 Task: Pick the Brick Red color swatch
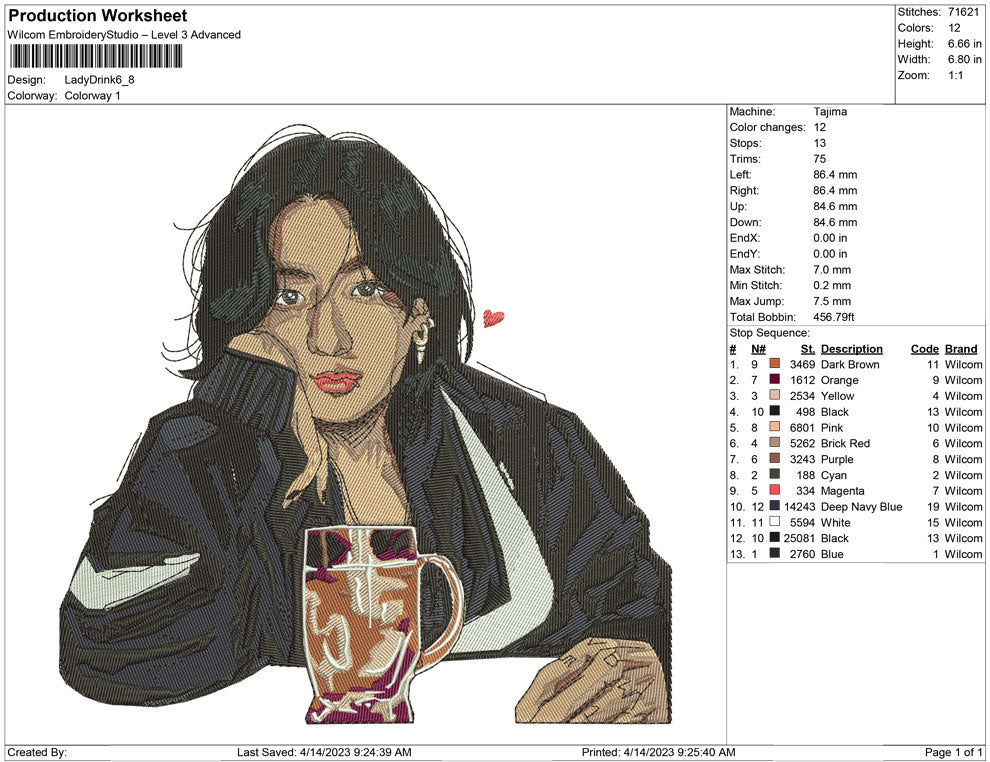(775, 443)
